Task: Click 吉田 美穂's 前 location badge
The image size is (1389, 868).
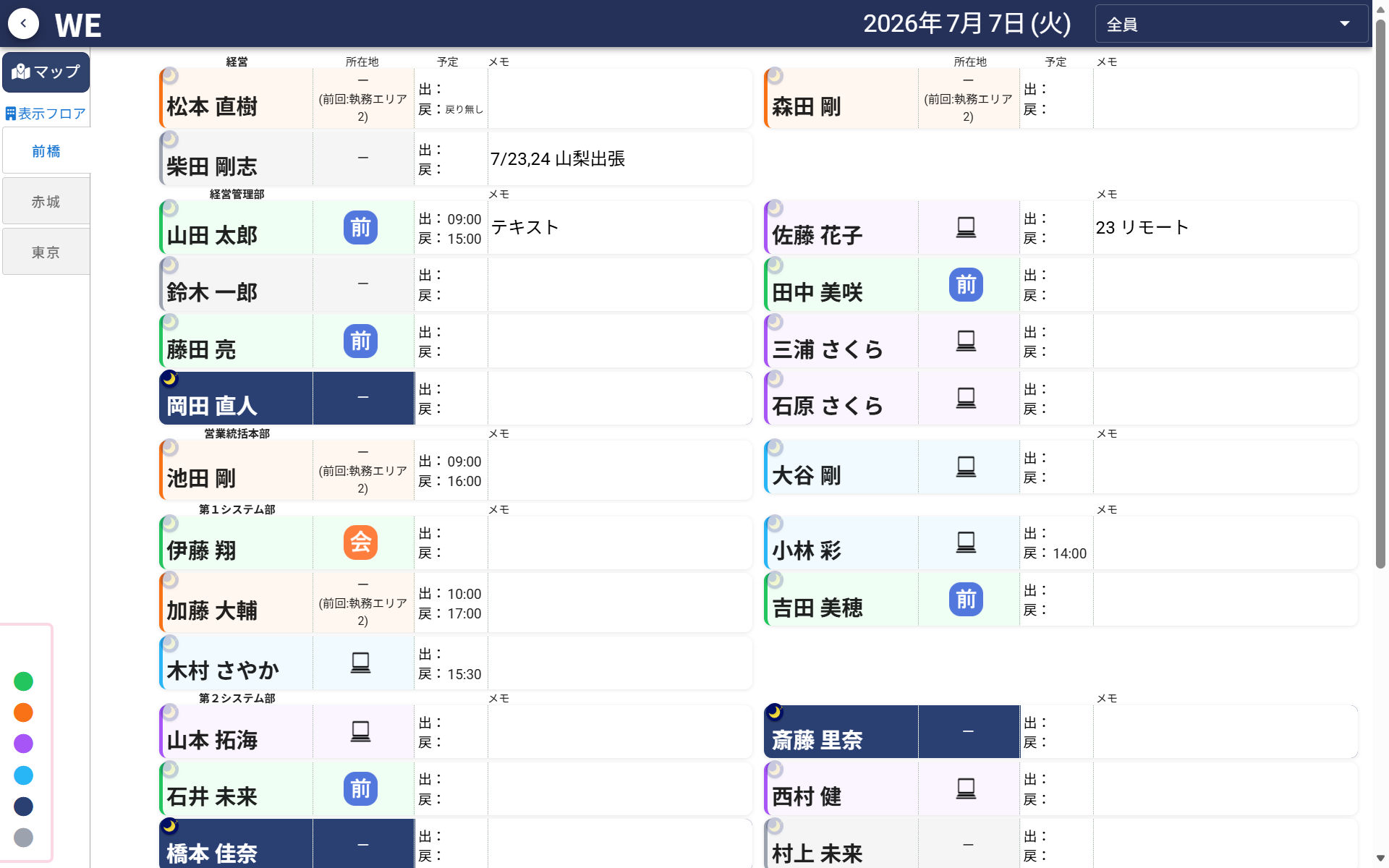Action: (x=966, y=600)
